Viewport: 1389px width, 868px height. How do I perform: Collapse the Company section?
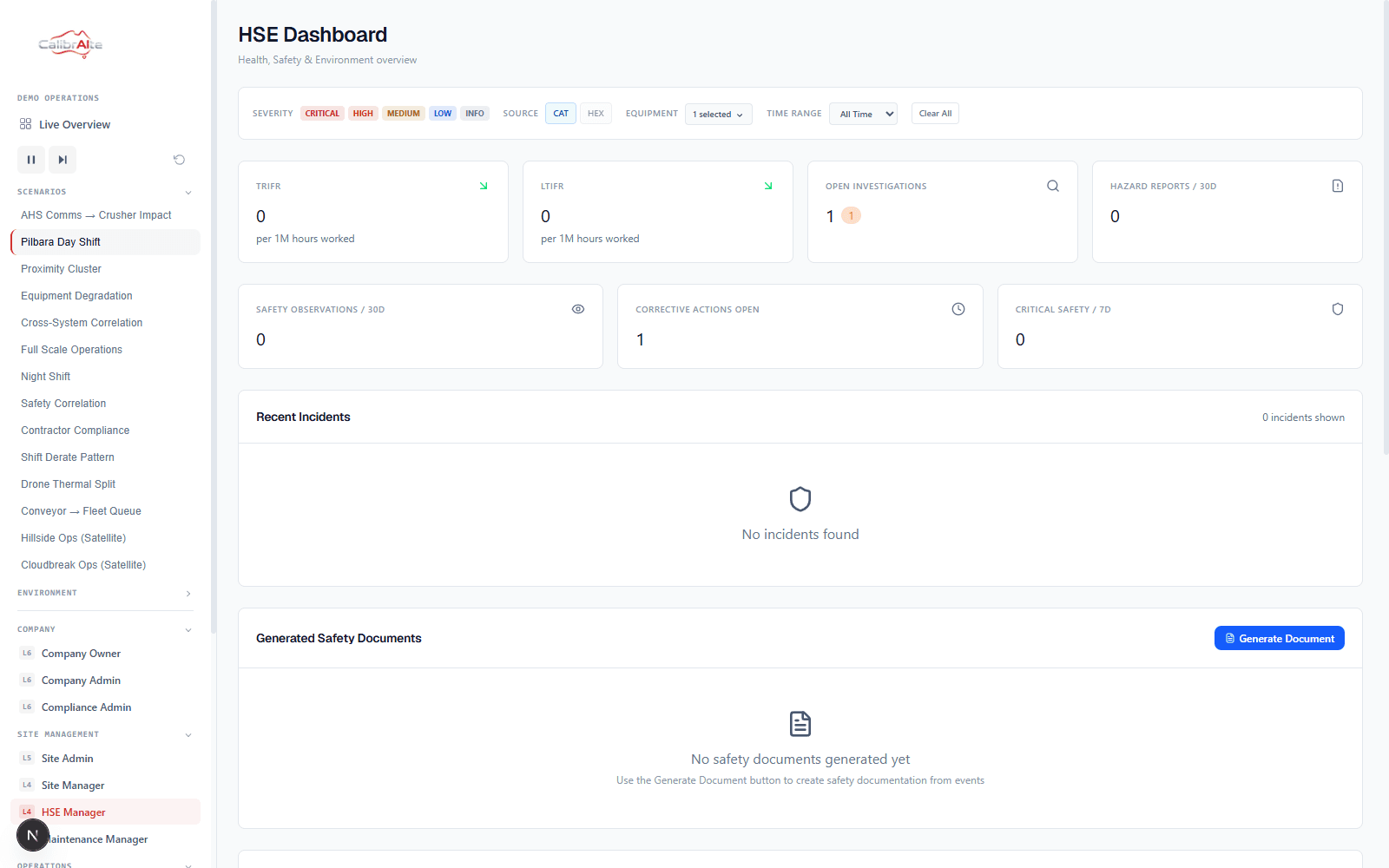[188, 629]
